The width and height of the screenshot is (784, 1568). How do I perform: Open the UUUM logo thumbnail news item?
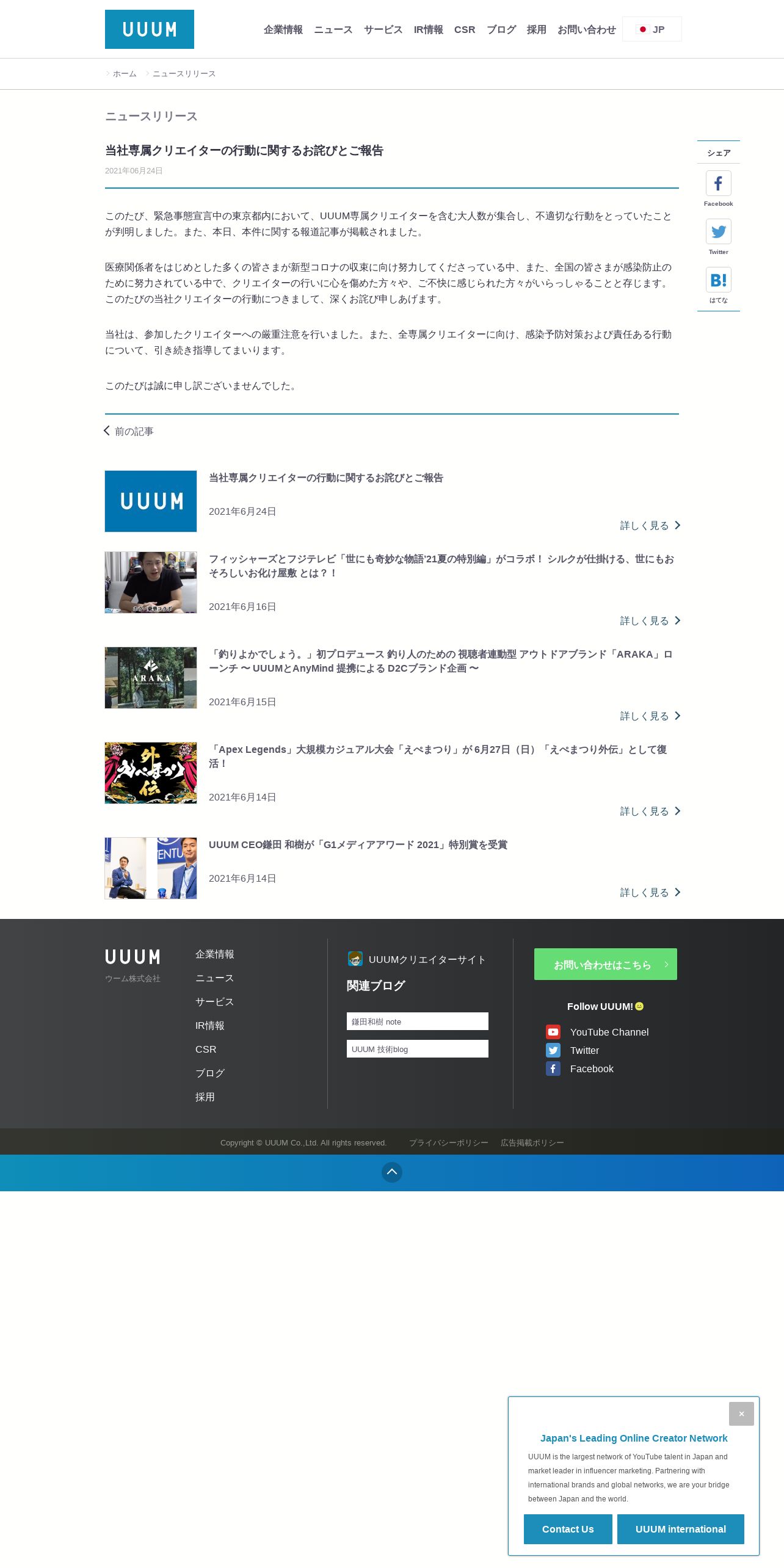point(151,501)
